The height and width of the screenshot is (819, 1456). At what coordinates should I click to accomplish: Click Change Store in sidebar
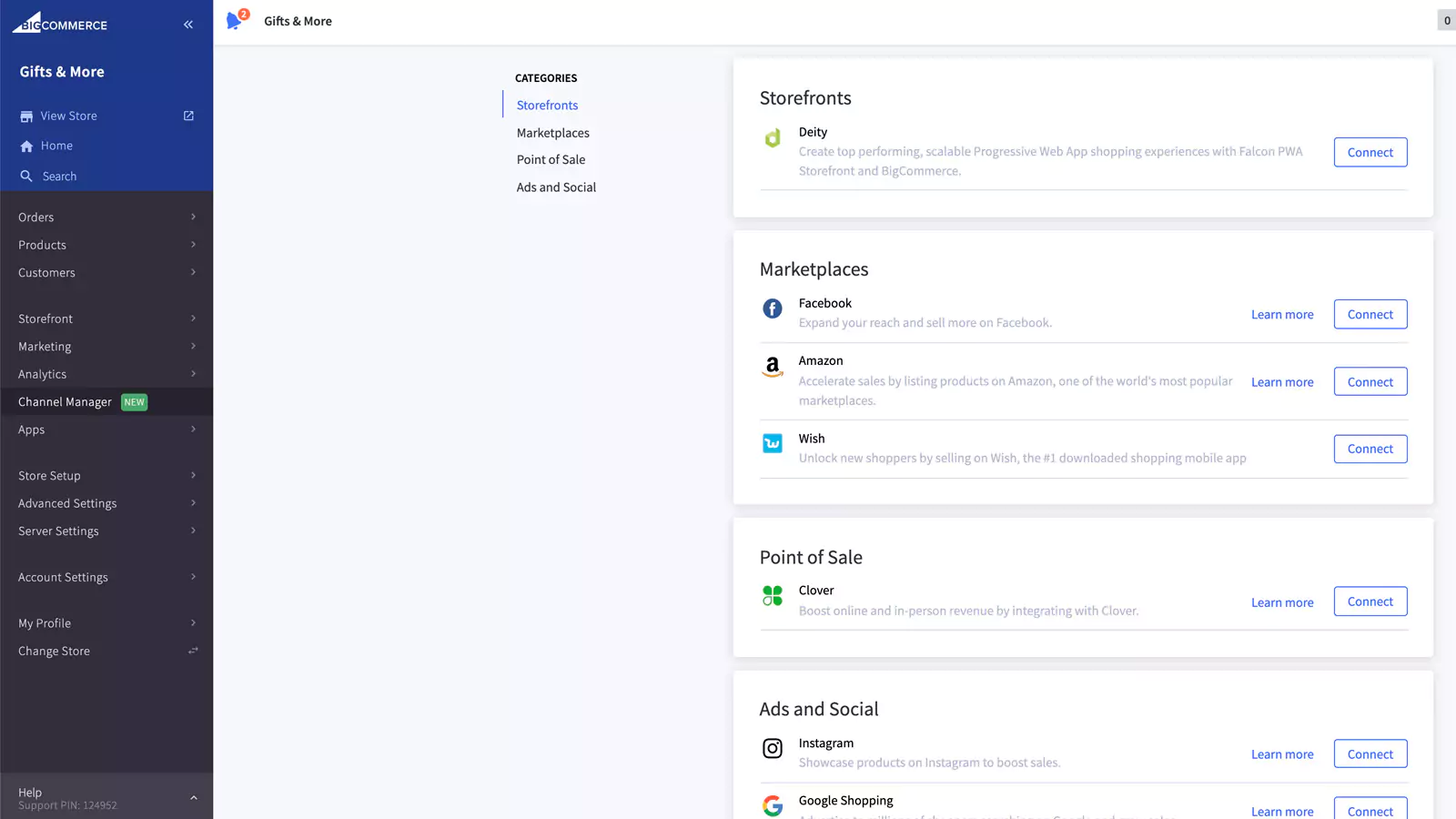[54, 652]
